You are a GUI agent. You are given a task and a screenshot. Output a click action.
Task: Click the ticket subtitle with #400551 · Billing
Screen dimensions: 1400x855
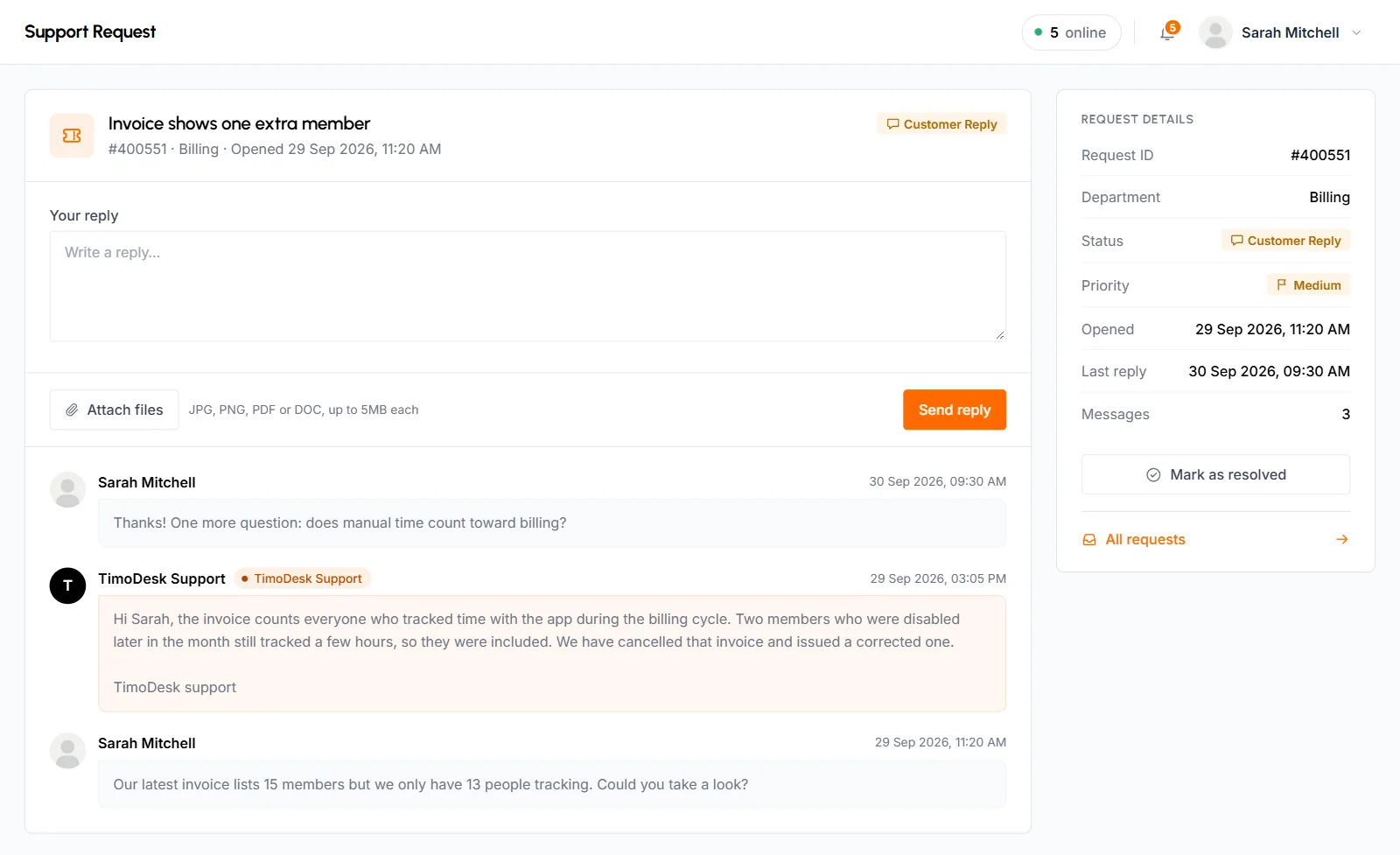(275, 149)
